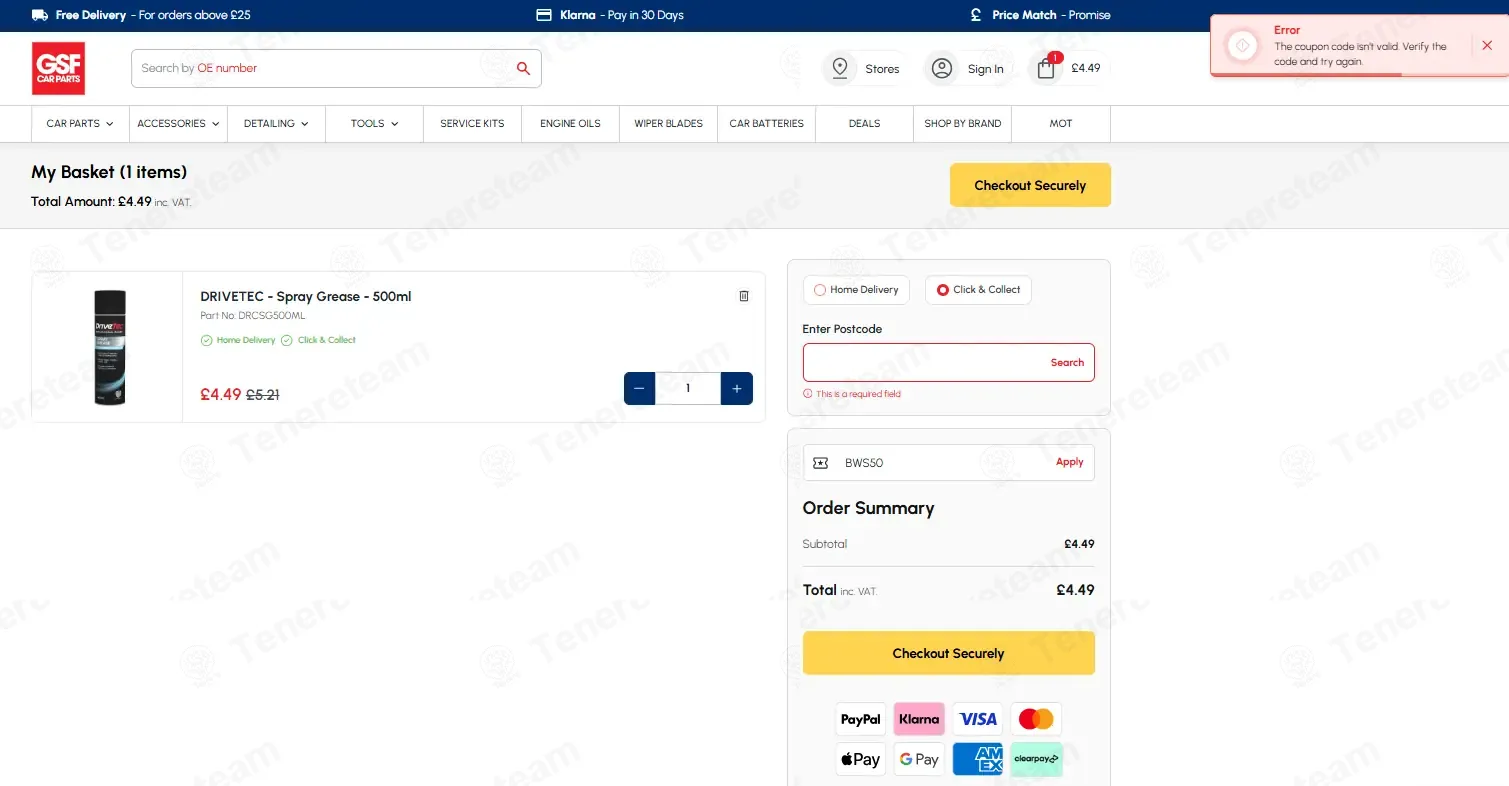This screenshot has width=1509, height=786.
Task: Click the American Express logo
Action: pyautogui.click(x=978, y=760)
